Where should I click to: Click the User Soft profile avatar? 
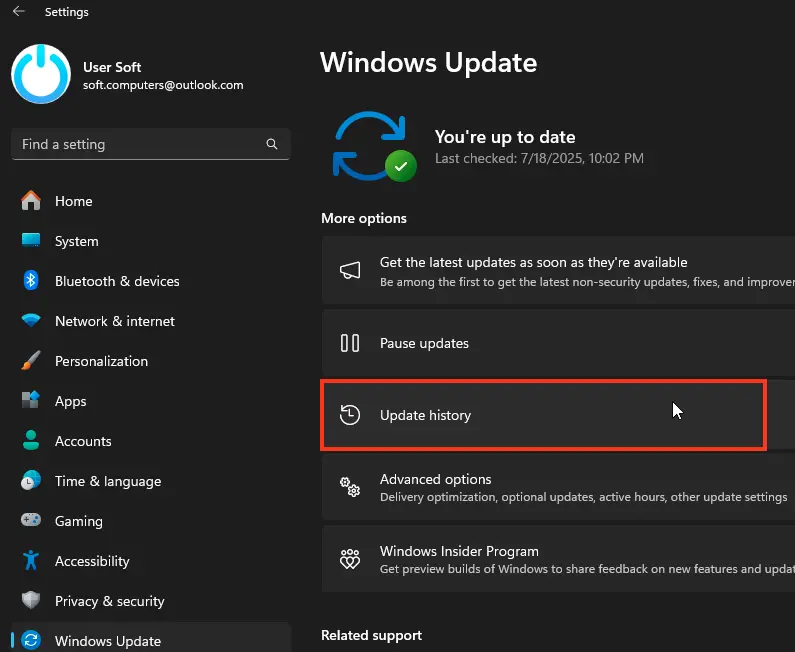(x=42, y=74)
